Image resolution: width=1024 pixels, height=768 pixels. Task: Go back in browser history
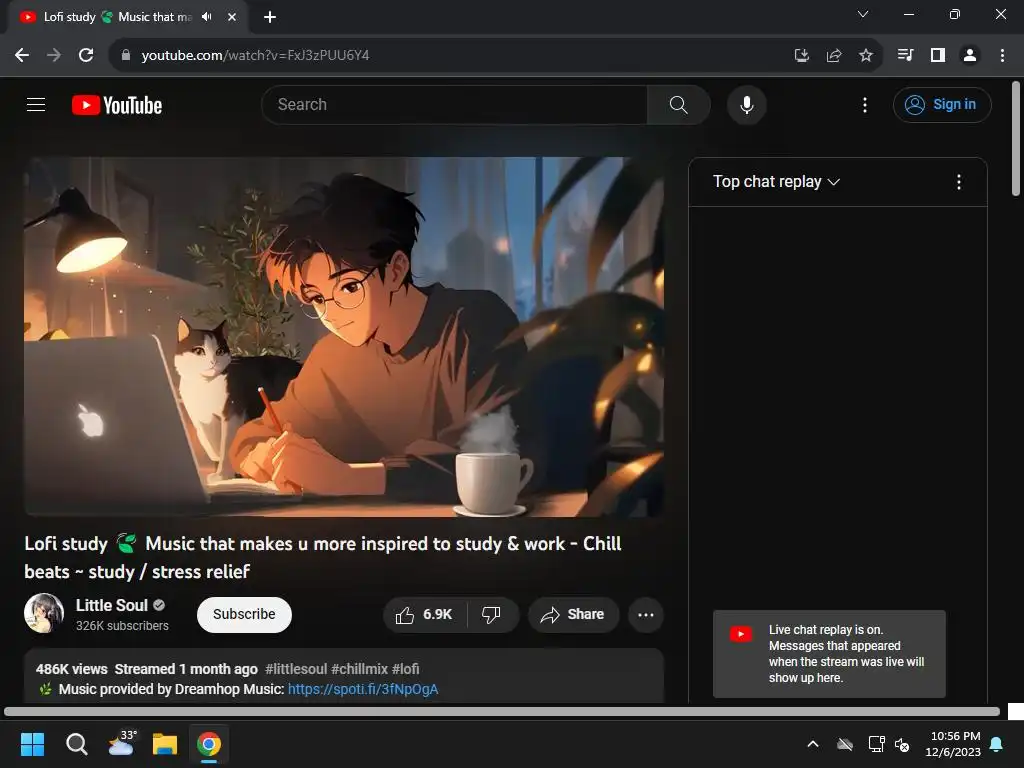point(22,55)
